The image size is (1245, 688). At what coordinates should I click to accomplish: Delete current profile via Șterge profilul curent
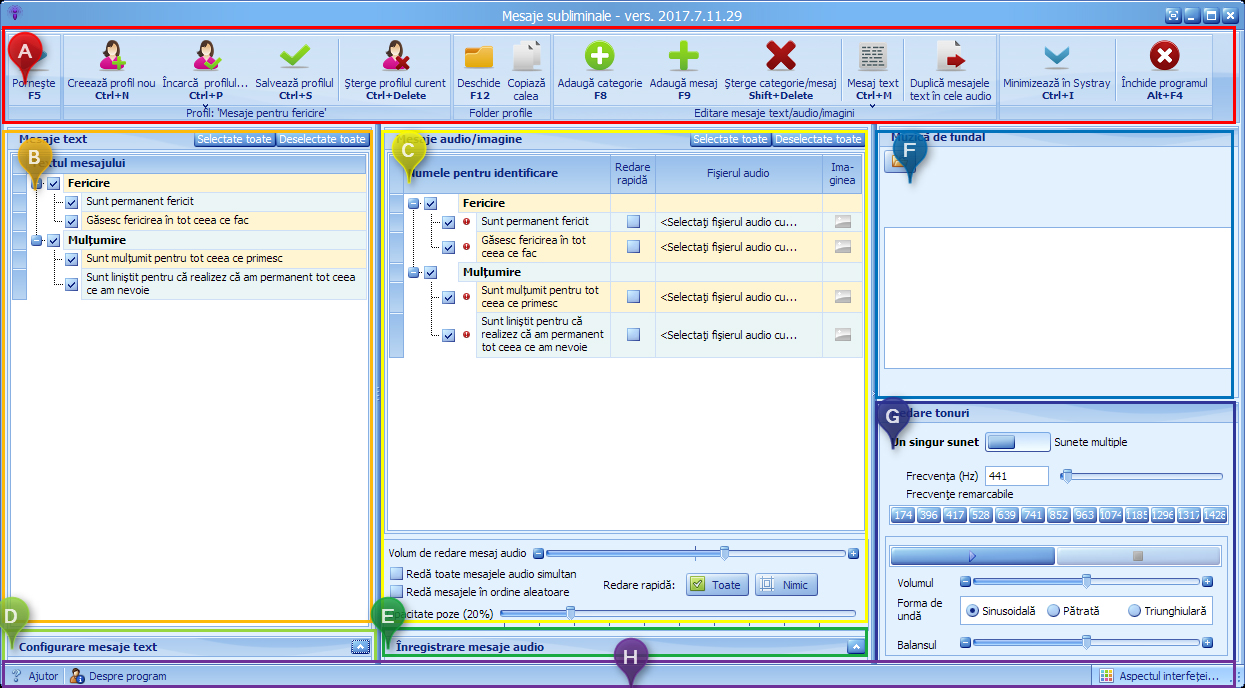pyautogui.click(x=394, y=56)
